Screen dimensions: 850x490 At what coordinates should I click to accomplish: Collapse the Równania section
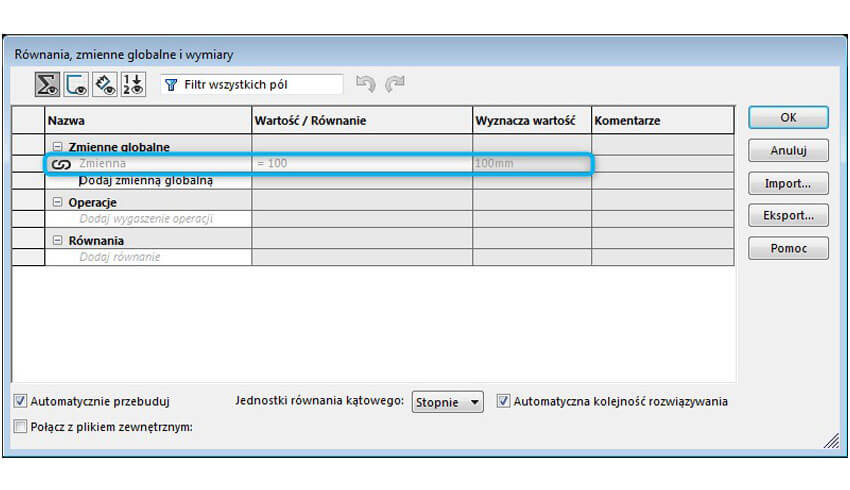(x=57, y=240)
